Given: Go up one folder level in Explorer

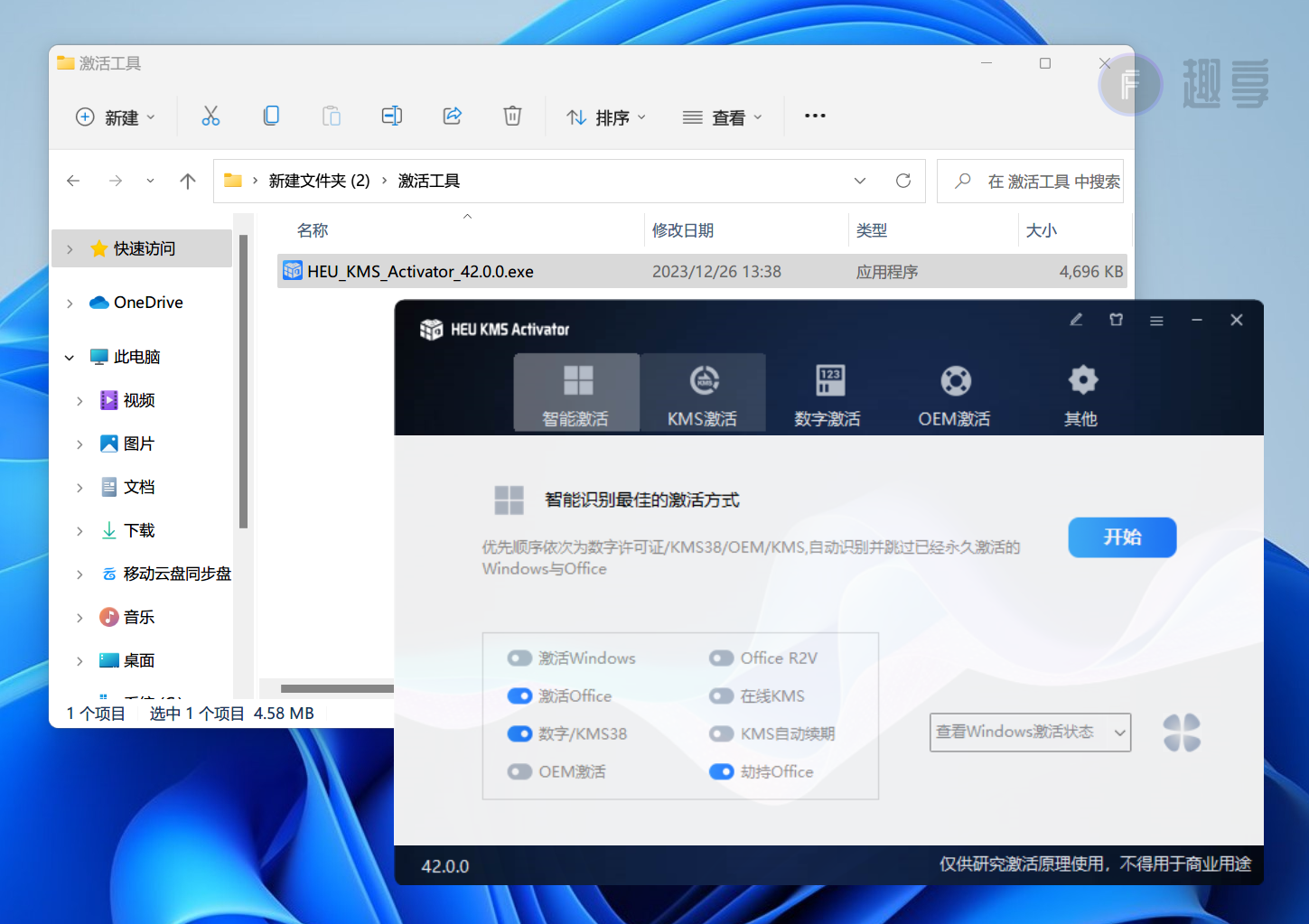Looking at the screenshot, I should pos(188,181).
